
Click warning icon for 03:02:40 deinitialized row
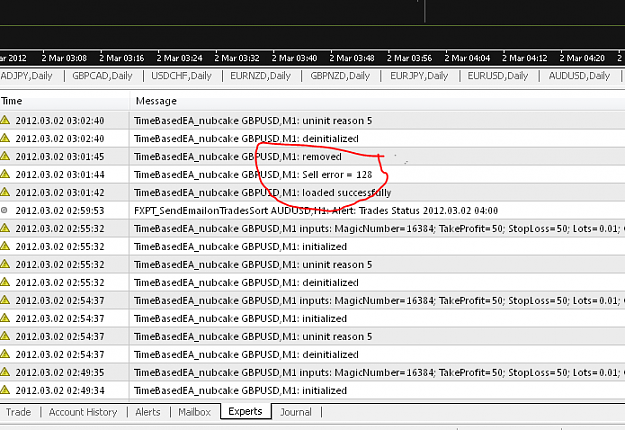click(5, 138)
